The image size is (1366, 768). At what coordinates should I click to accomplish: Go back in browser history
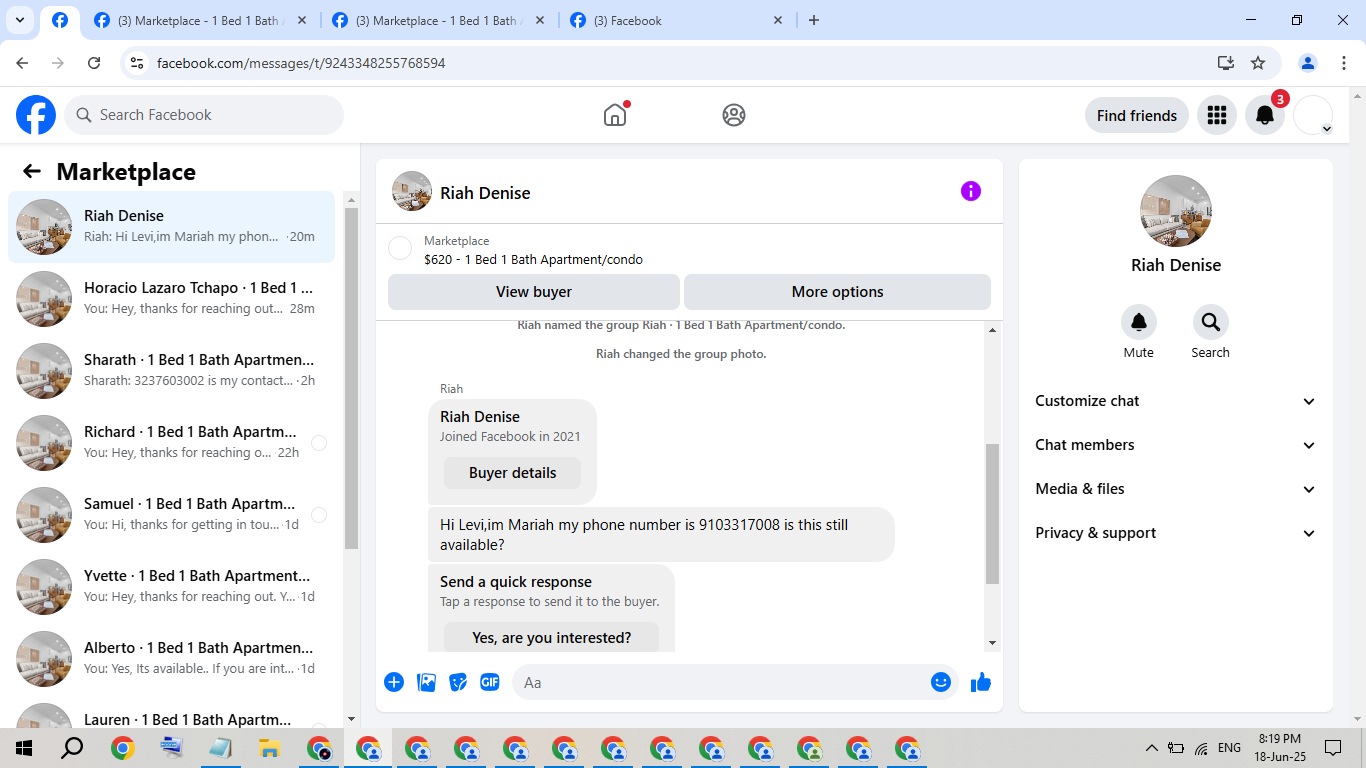point(22,63)
